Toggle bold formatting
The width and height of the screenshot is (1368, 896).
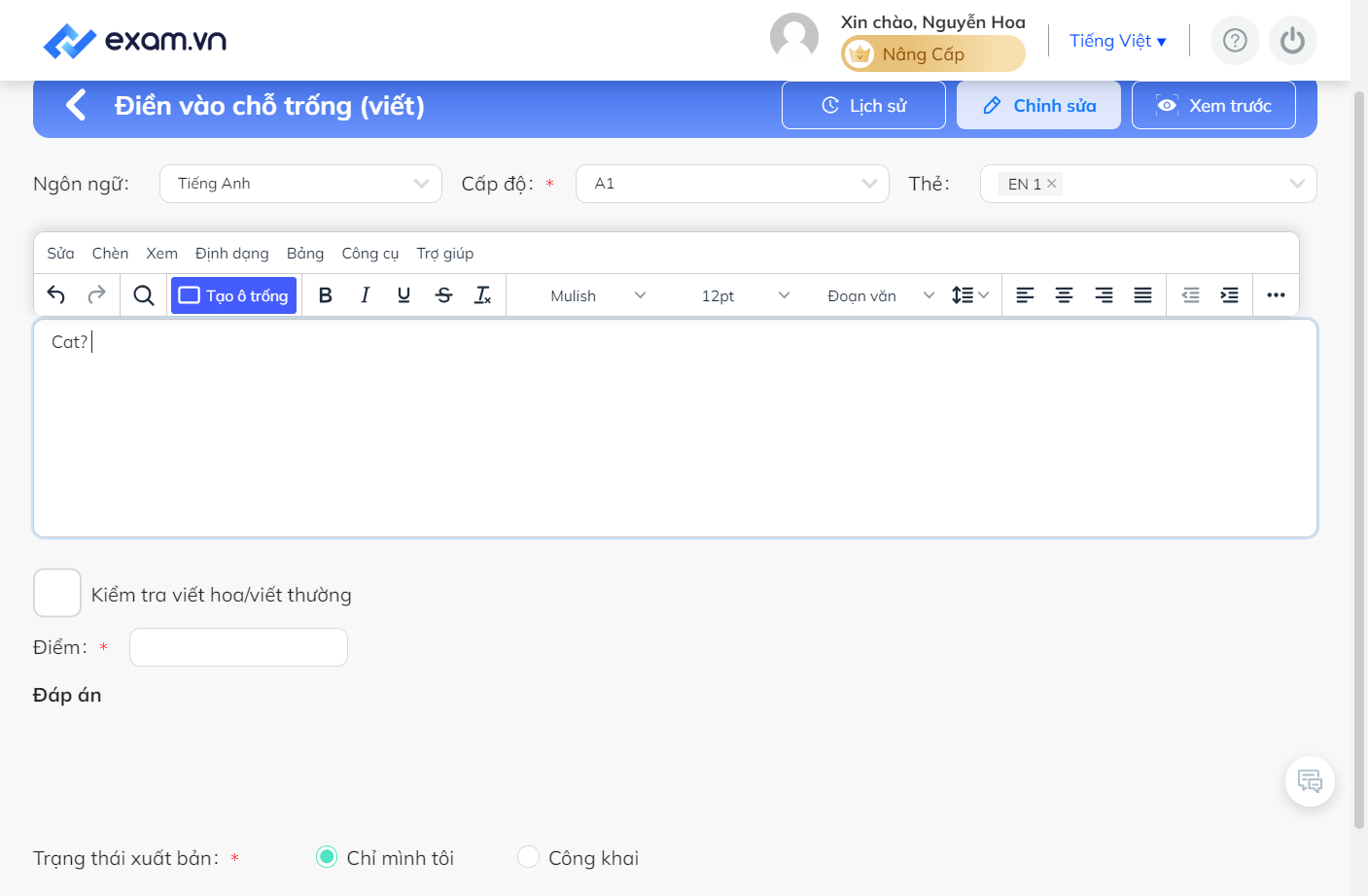(326, 295)
